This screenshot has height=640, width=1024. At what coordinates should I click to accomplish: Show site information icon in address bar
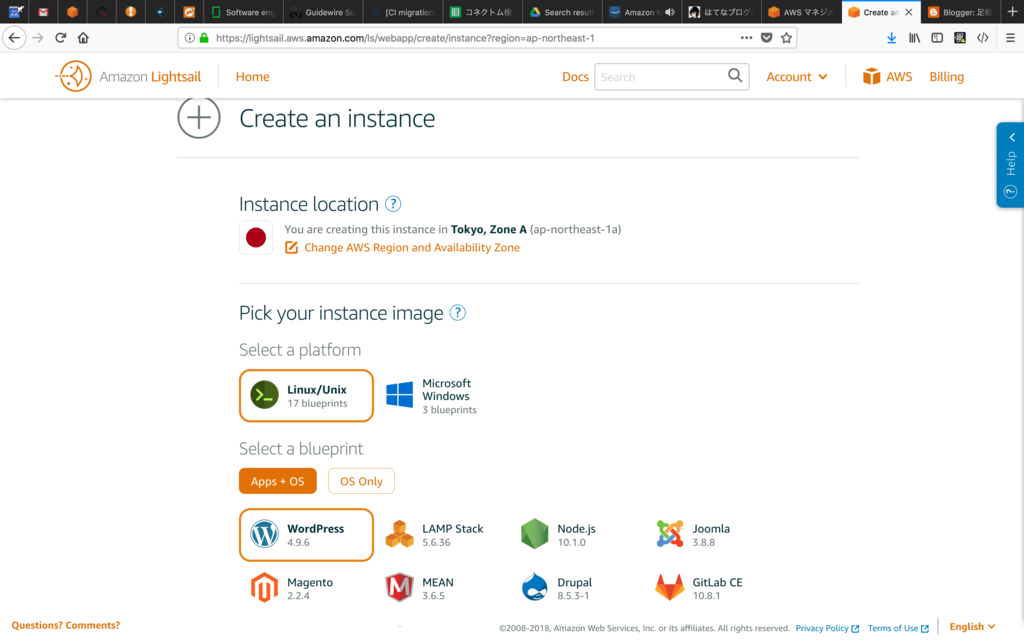(189, 38)
